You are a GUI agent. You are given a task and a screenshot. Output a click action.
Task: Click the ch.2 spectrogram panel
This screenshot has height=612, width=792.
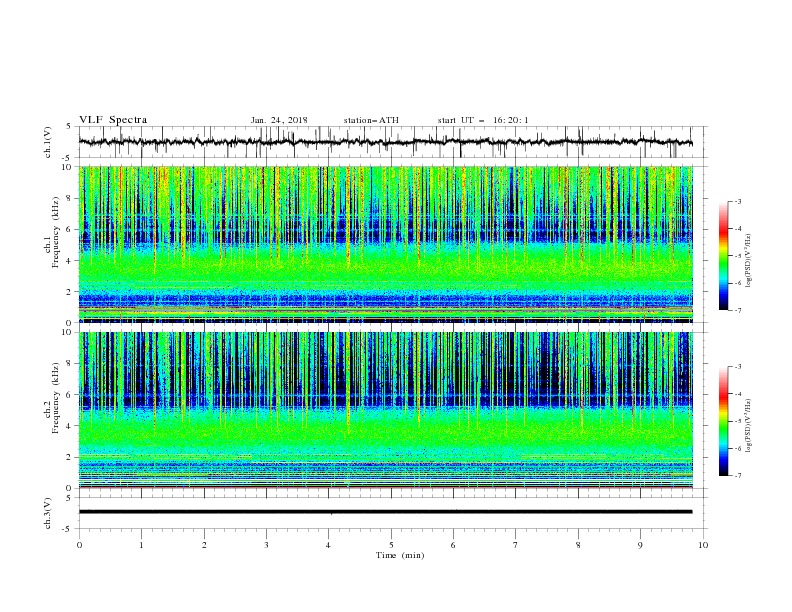click(385, 410)
